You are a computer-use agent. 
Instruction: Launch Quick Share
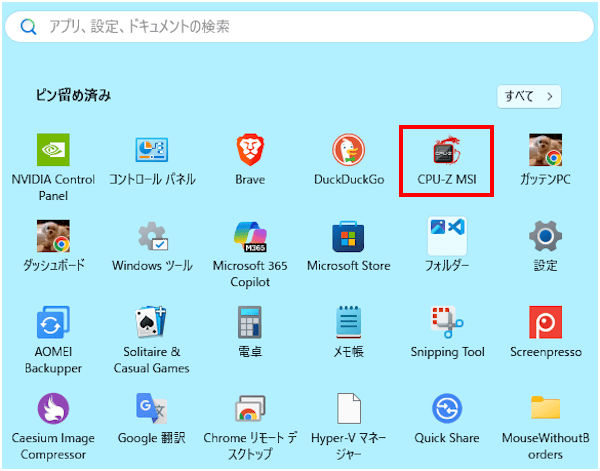[x=447, y=408]
